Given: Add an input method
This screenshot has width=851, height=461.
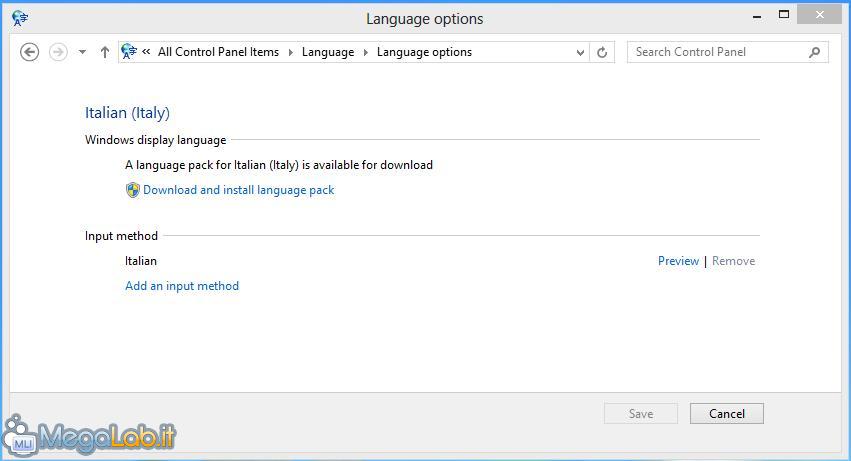Looking at the screenshot, I should (x=182, y=286).
